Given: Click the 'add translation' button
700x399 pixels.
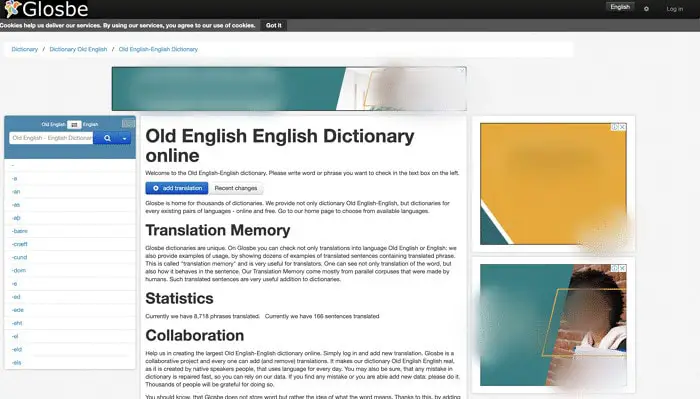Looking at the screenshot, I should [177, 188].
